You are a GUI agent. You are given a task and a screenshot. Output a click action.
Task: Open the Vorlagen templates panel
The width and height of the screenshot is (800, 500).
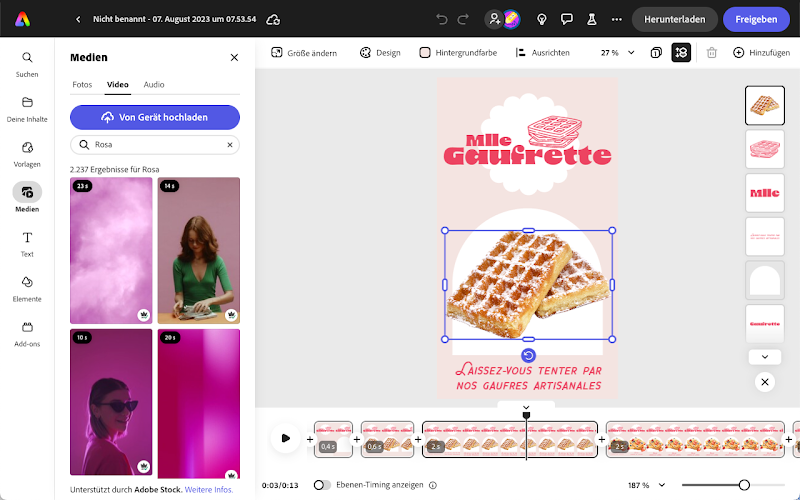(x=27, y=155)
